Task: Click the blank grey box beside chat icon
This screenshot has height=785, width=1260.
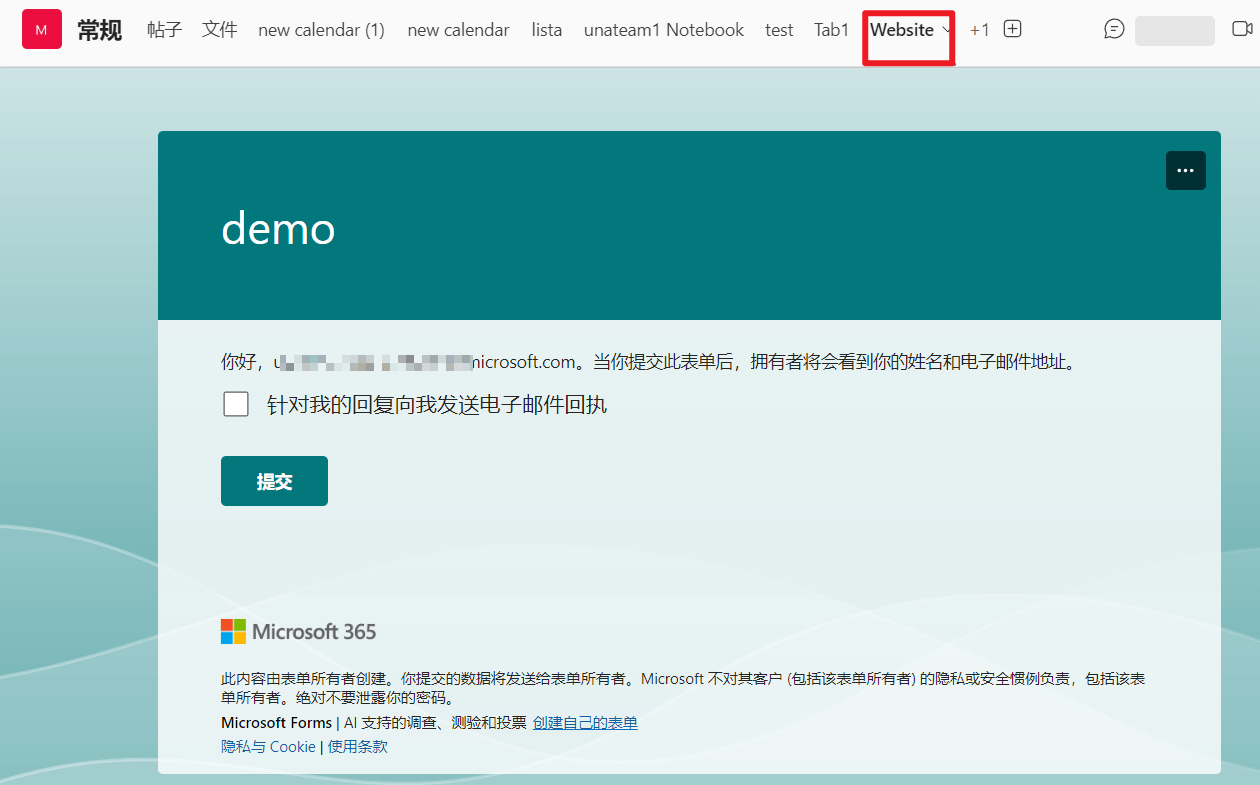Action: coord(1175,30)
